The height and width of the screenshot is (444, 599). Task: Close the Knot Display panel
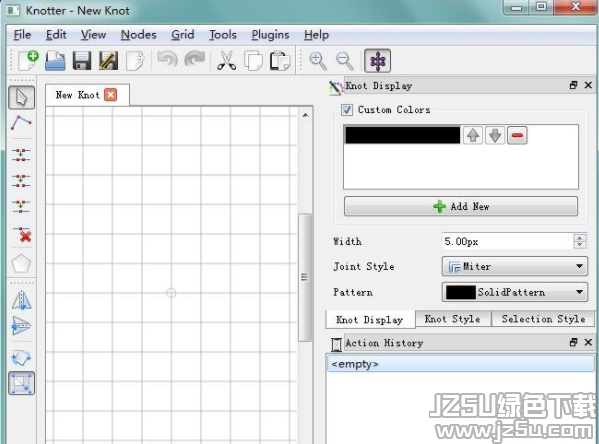[588, 85]
